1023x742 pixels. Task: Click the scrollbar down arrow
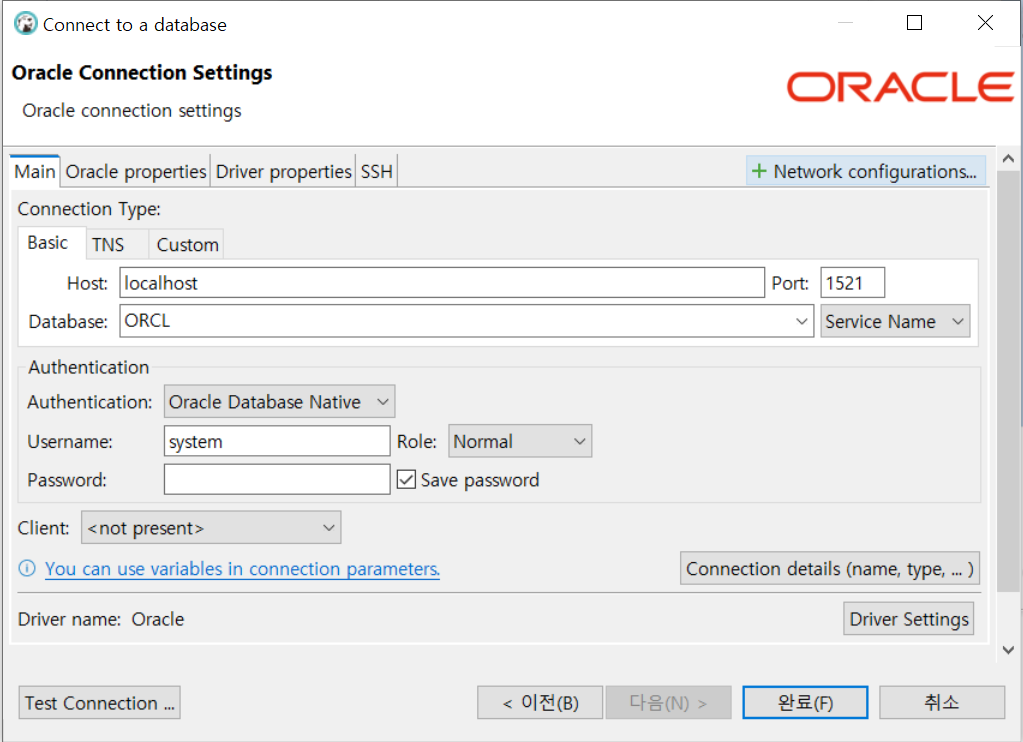[x=1008, y=650]
